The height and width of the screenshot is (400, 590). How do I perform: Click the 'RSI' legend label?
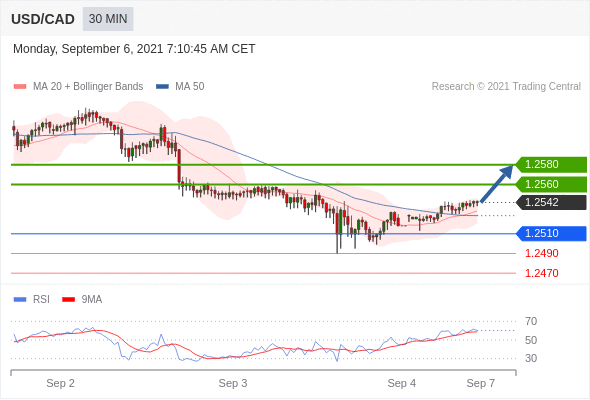(x=41, y=300)
